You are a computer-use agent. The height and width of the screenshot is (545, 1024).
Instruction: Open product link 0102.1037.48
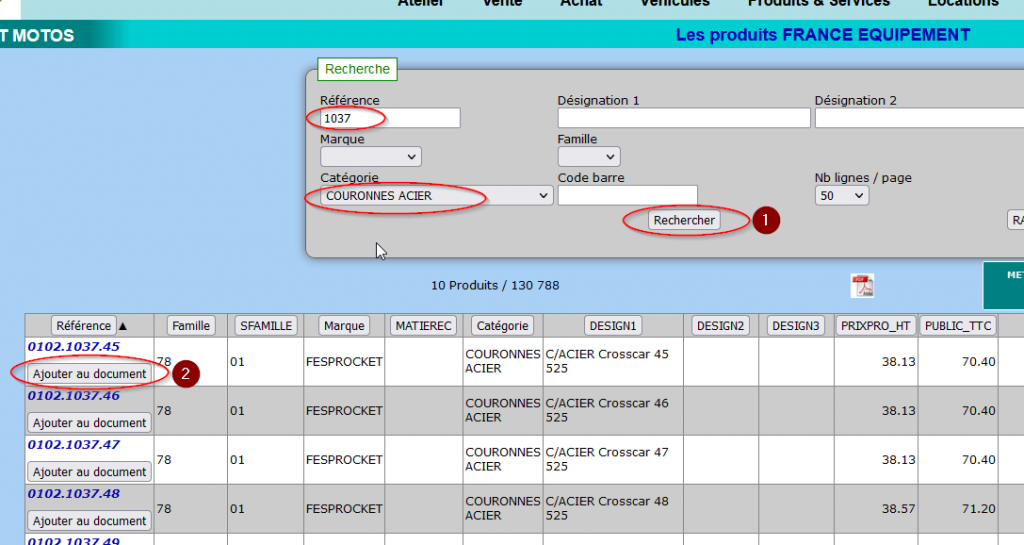[74, 493]
